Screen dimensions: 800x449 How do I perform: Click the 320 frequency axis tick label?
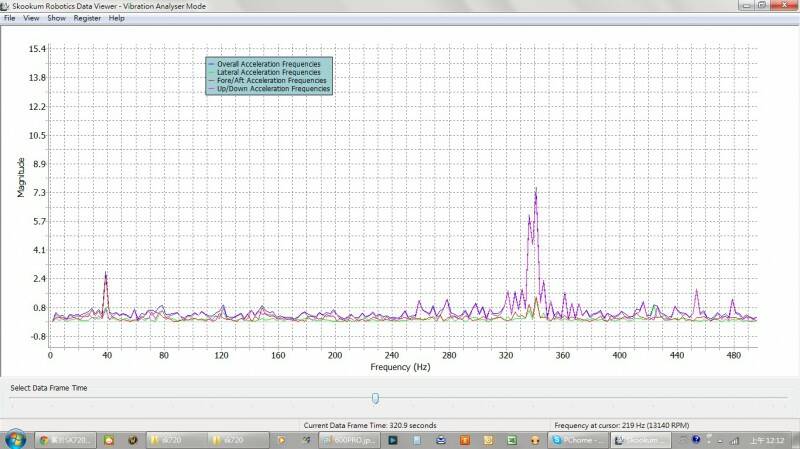[x=506, y=355]
